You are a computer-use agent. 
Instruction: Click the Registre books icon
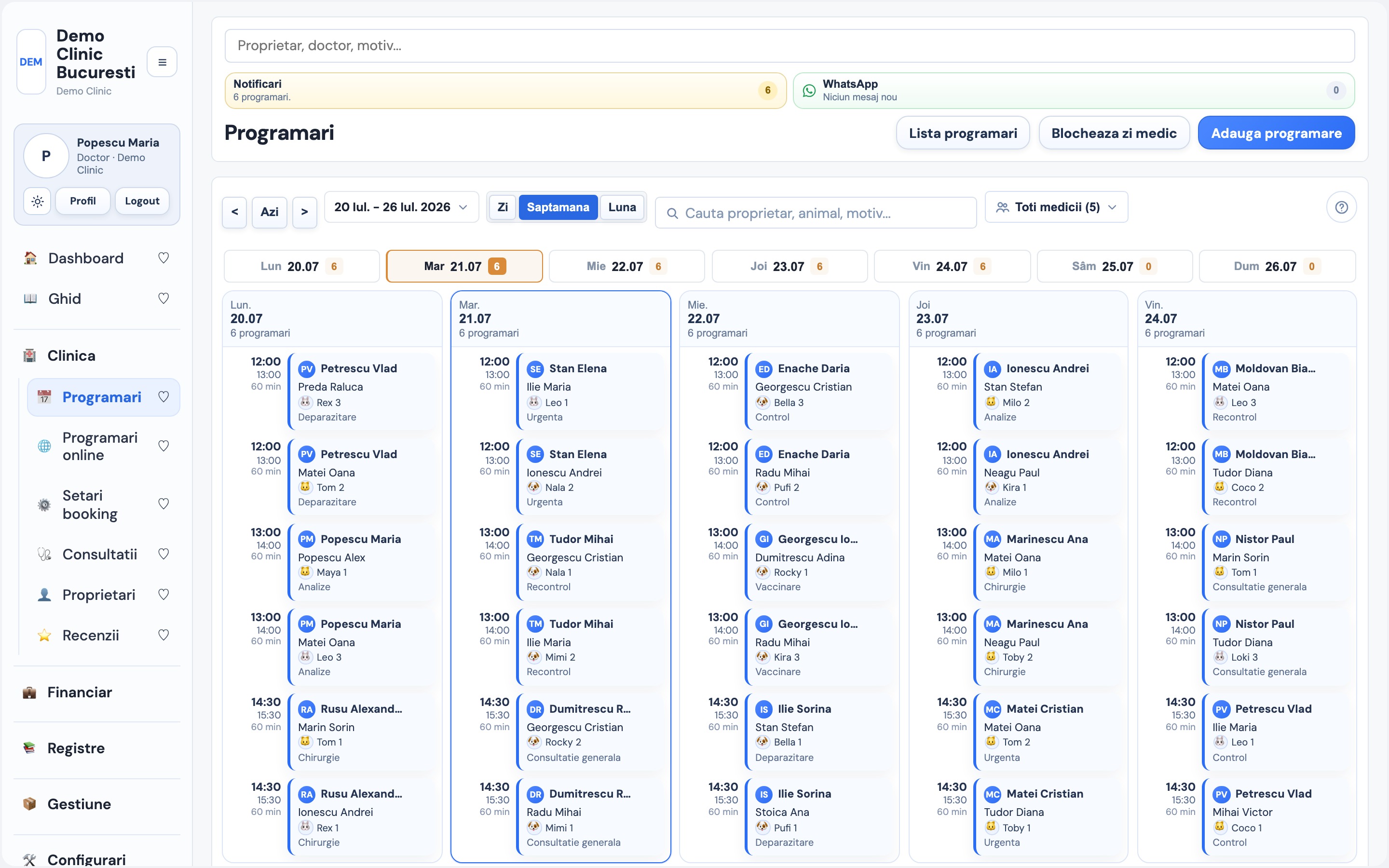click(x=29, y=748)
